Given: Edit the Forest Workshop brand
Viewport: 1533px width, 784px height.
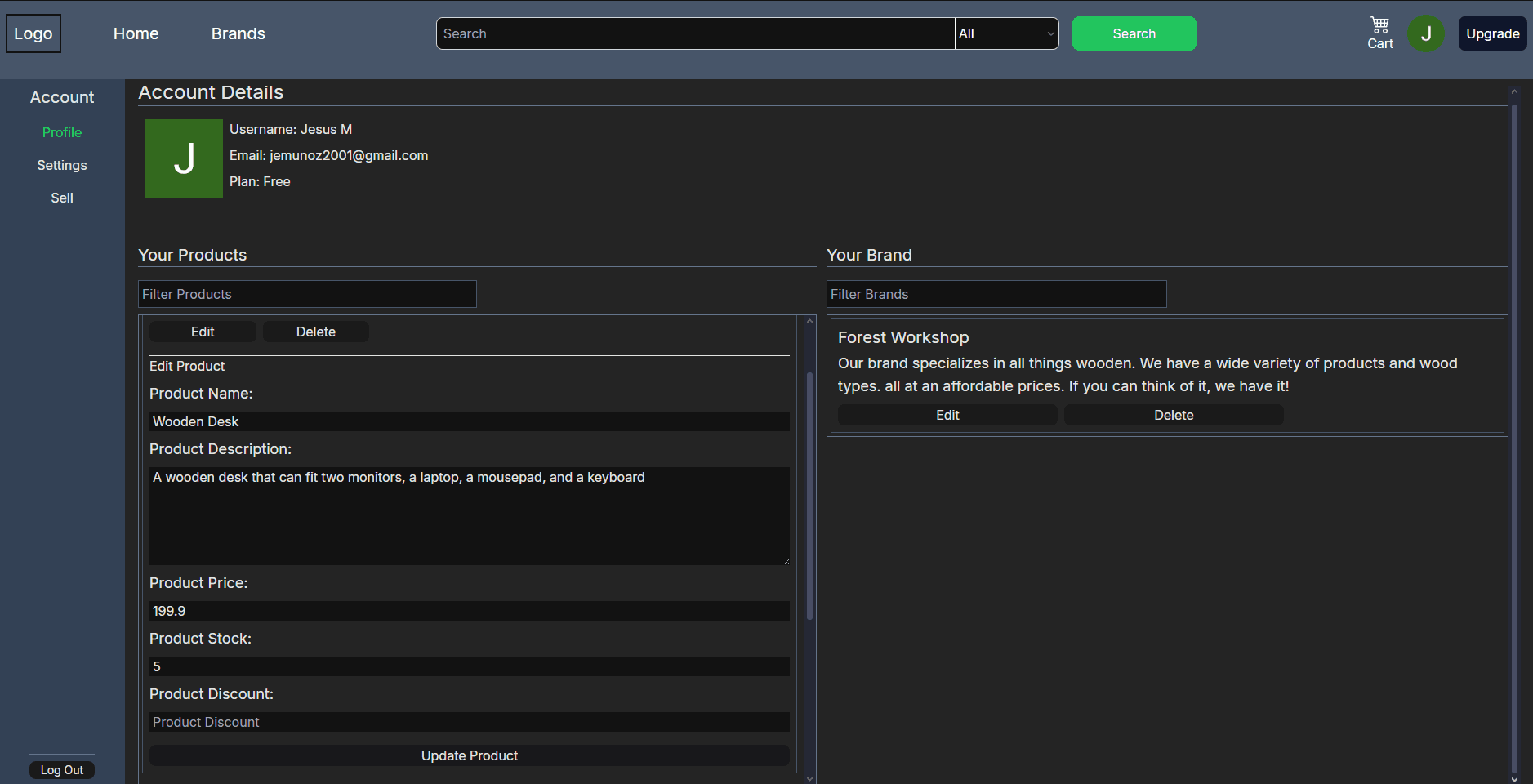Looking at the screenshot, I should pos(947,415).
